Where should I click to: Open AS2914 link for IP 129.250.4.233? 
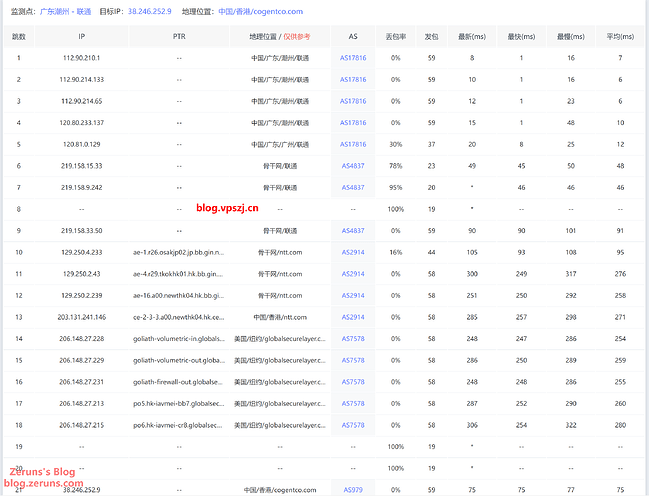(353, 252)
